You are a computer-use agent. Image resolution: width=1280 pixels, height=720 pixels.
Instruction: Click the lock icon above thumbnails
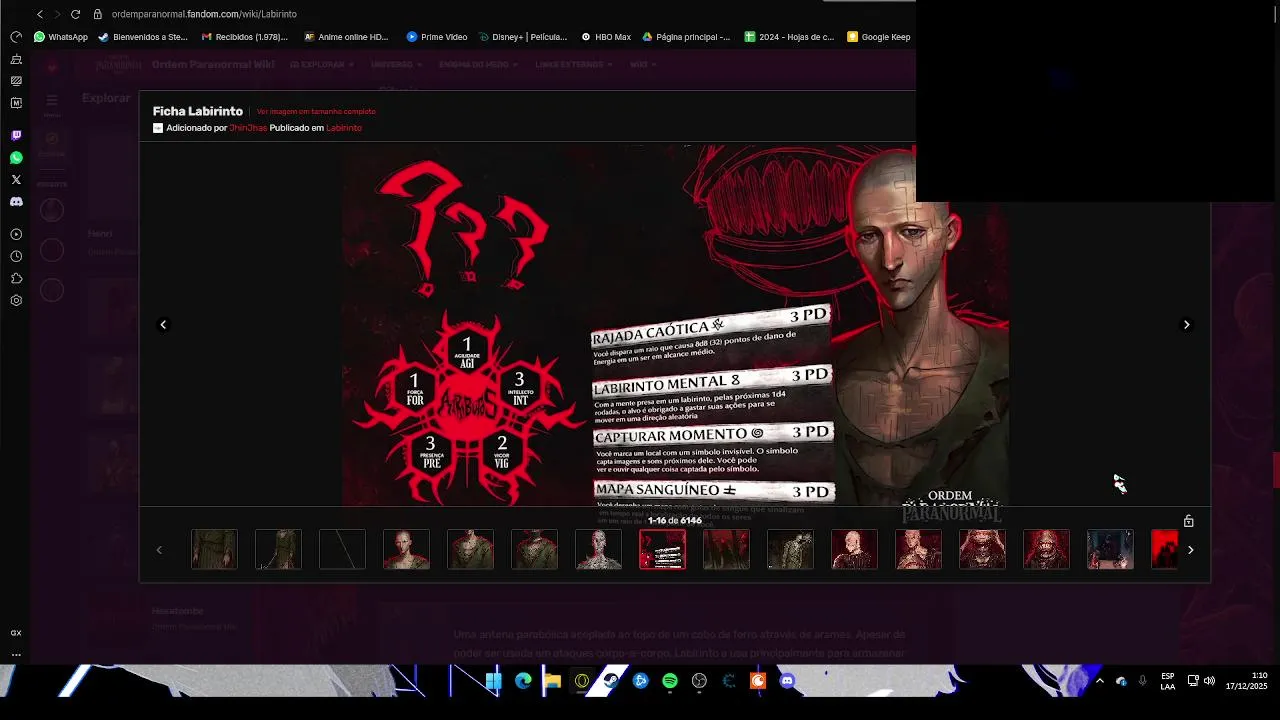(x=1188, y=521)
